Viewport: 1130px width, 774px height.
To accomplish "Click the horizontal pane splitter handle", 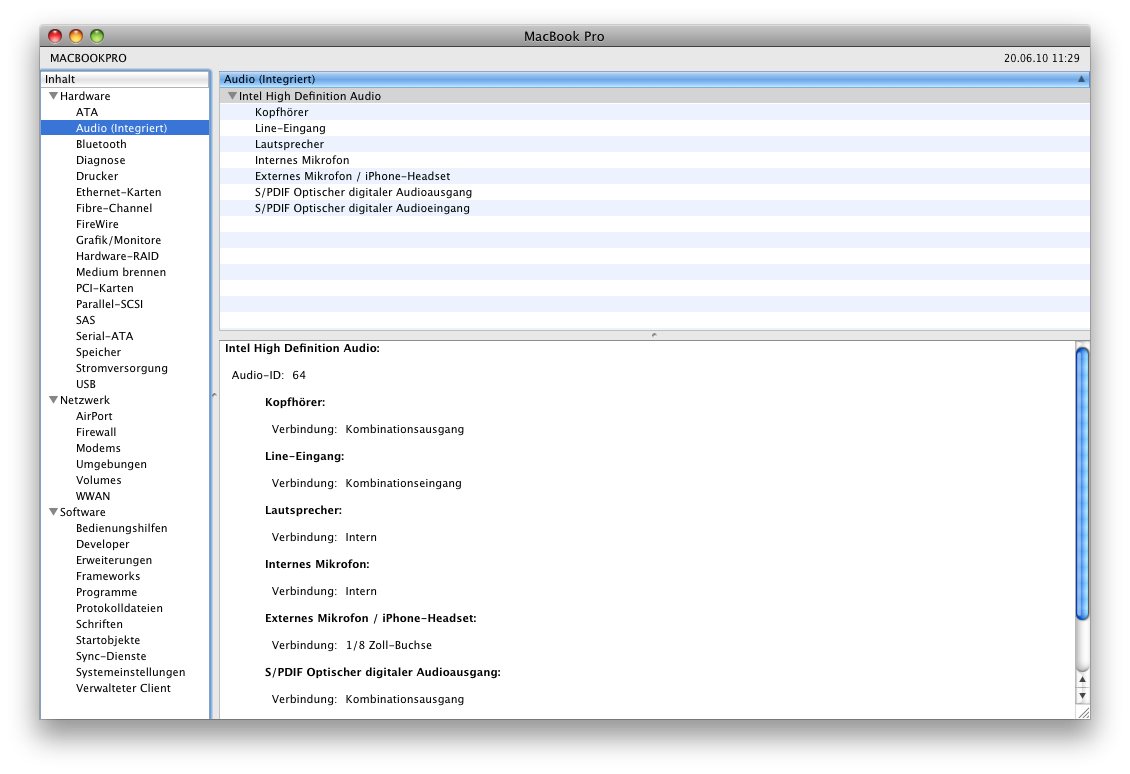I will [x=654, y=335].
